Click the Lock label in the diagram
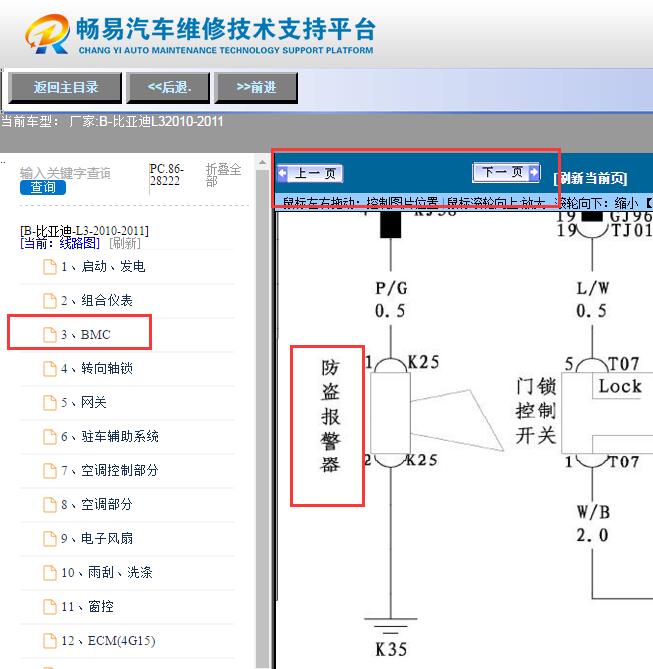Viewport: 653px width, 669px height. pos(620,386)
